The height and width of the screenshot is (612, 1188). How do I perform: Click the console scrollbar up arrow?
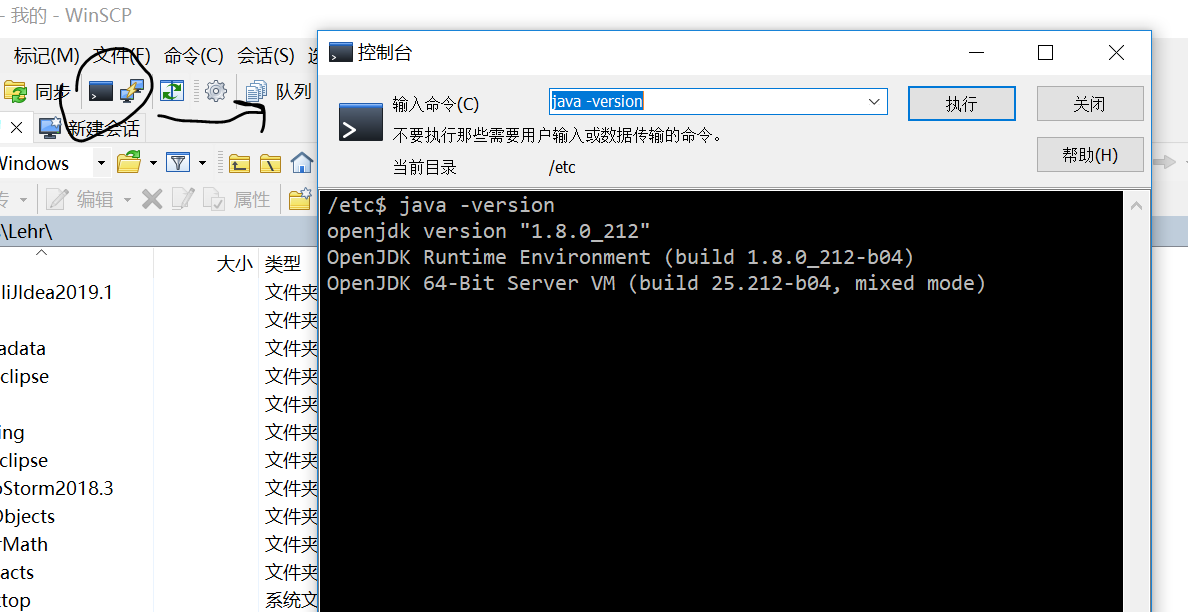click(1136, 205)
